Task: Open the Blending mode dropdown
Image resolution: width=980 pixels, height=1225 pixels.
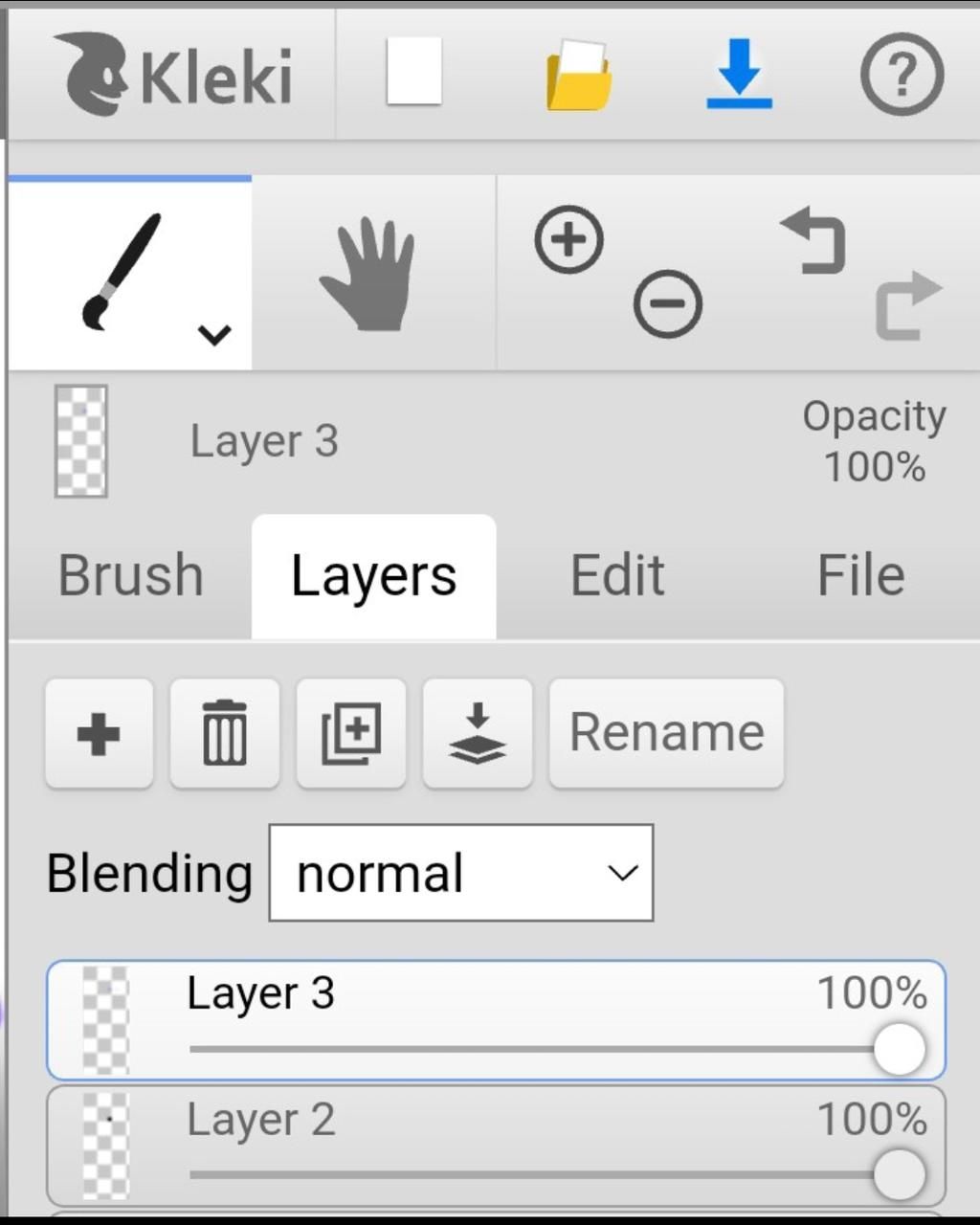Action: pos(461,873)
